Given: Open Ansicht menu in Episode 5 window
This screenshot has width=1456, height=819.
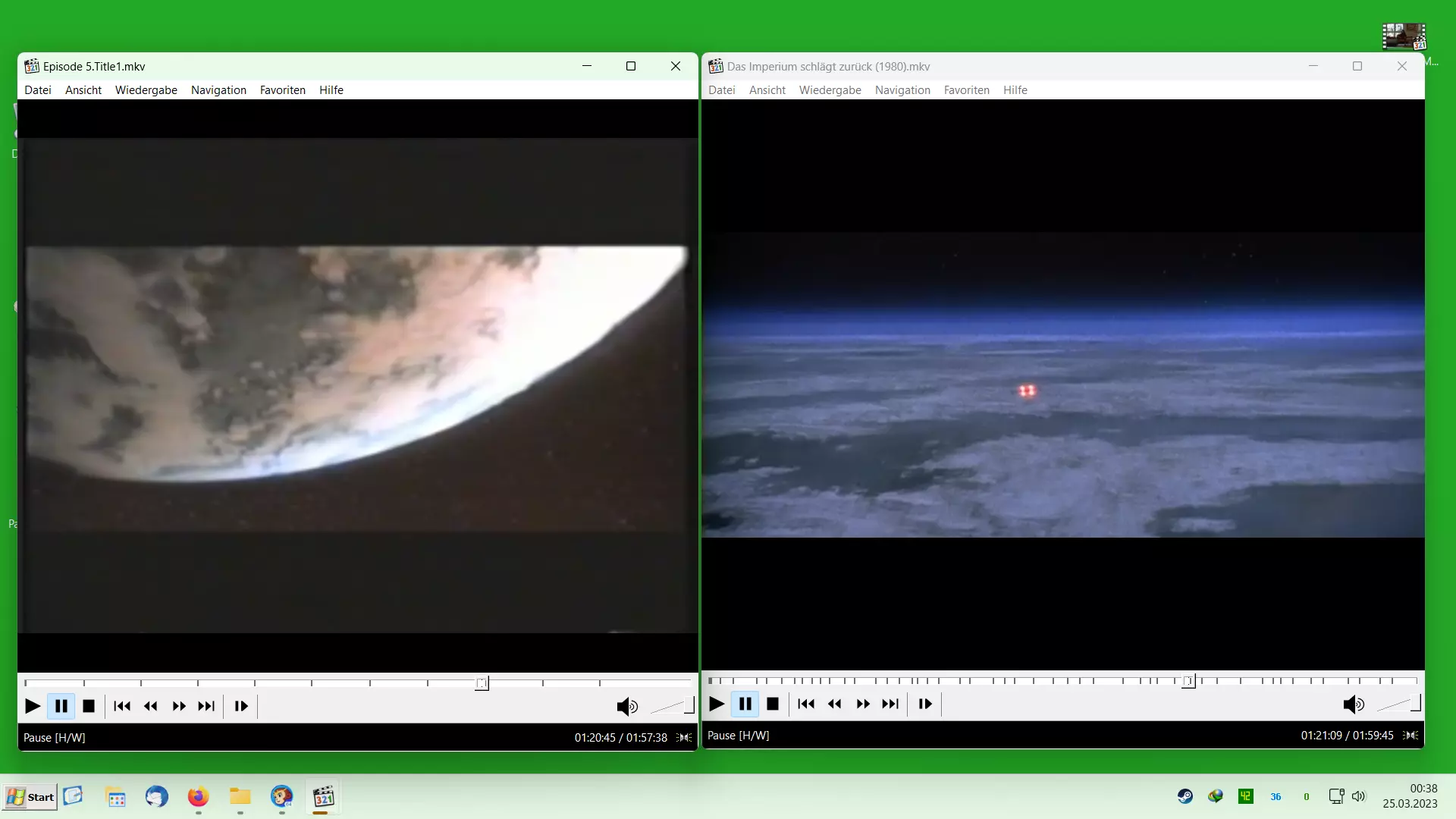Looking at the screenshot, I should 83,89.
